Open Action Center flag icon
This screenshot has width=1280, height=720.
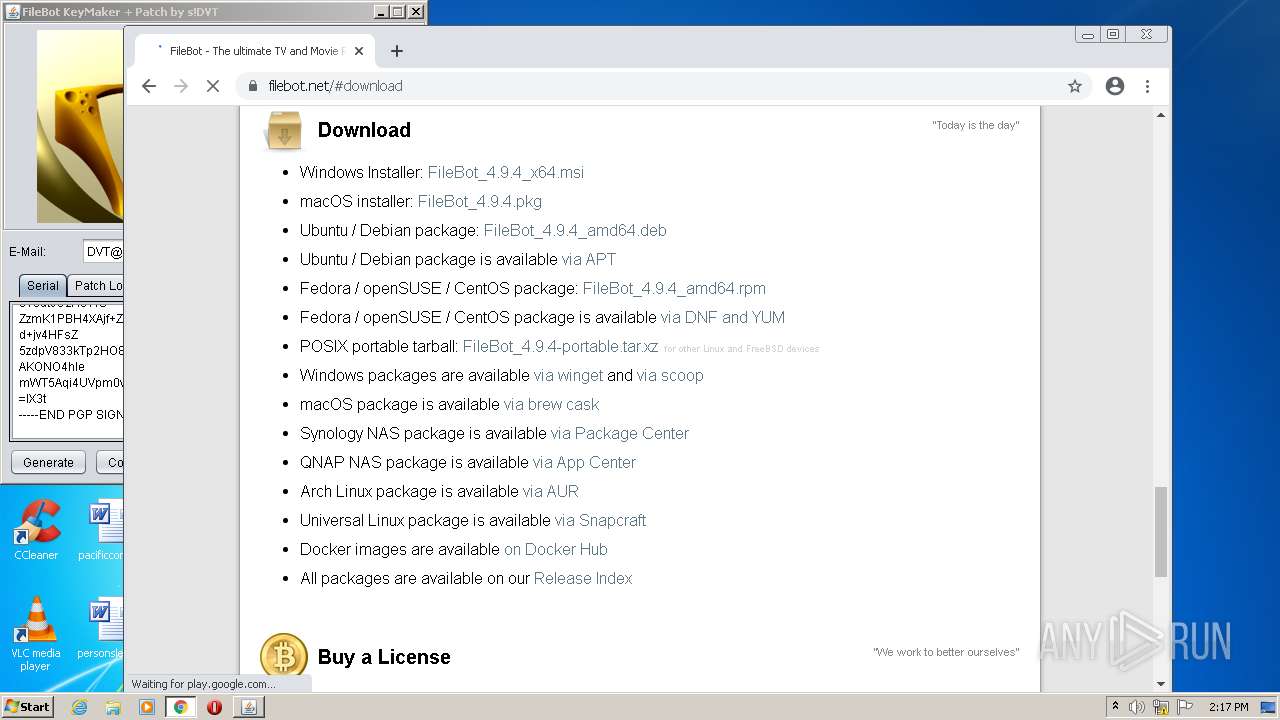pos(1184,707)
